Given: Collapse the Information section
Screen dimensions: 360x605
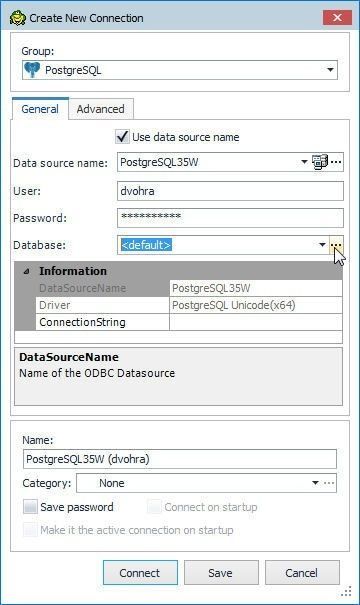Looking at the screenshot, I should (26, 271).
